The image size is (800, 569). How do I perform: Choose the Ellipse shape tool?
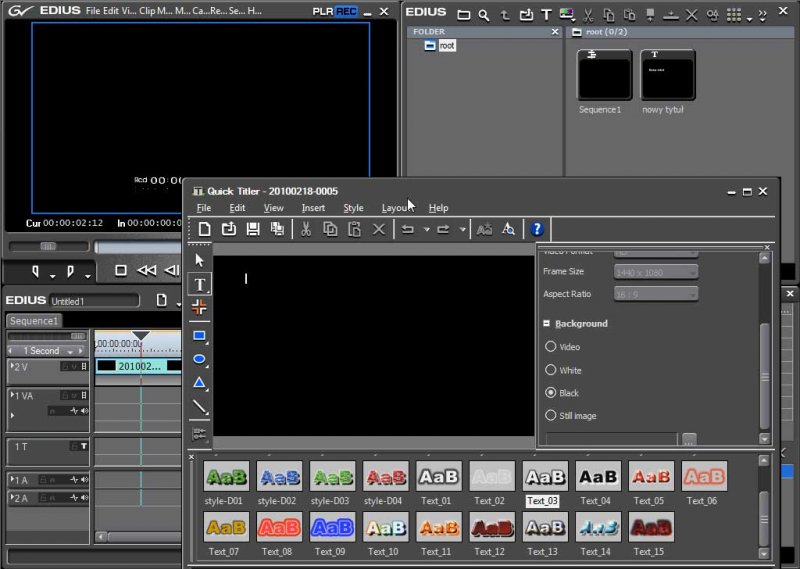200,359
